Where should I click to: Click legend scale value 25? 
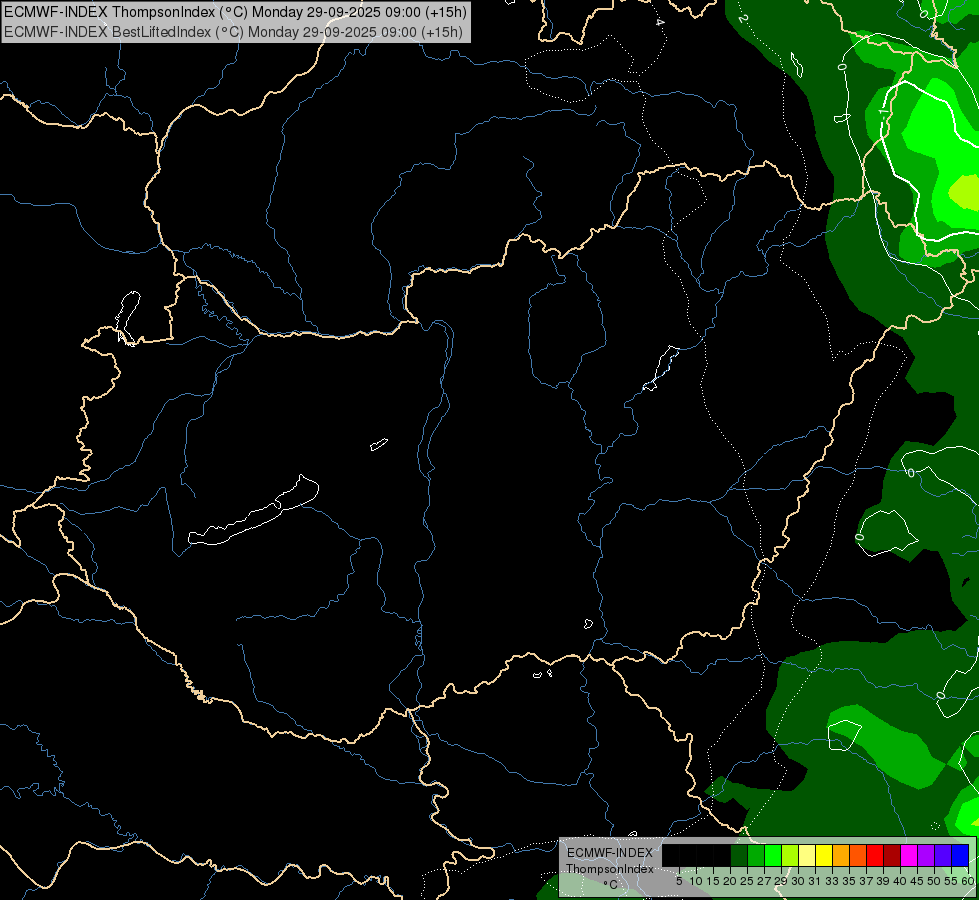(x=747, y=881)
